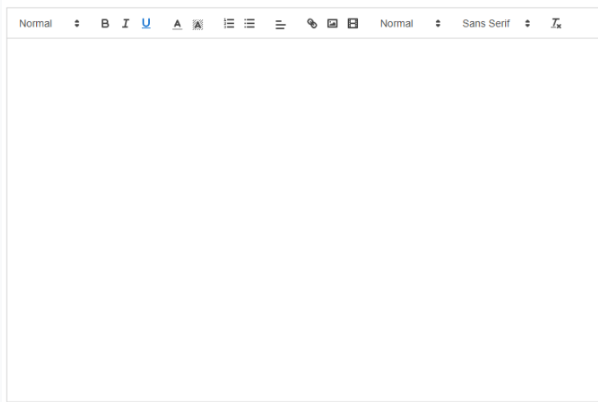This screenshot has height=402, width=598.
Task: Insert a numbered ordered list
Action: tap(229, 24)
